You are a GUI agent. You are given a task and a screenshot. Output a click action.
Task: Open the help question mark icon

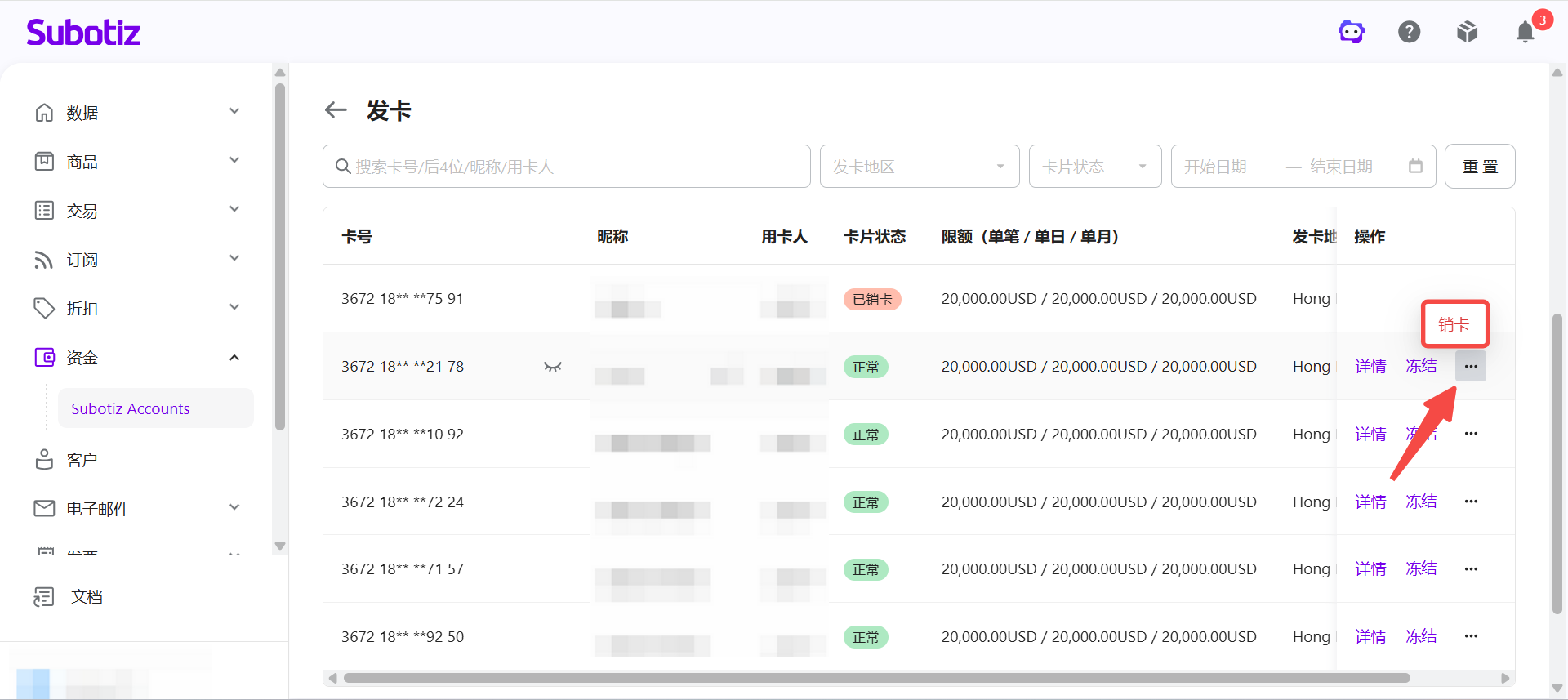pyautogui.click(x=1410, y=32)
